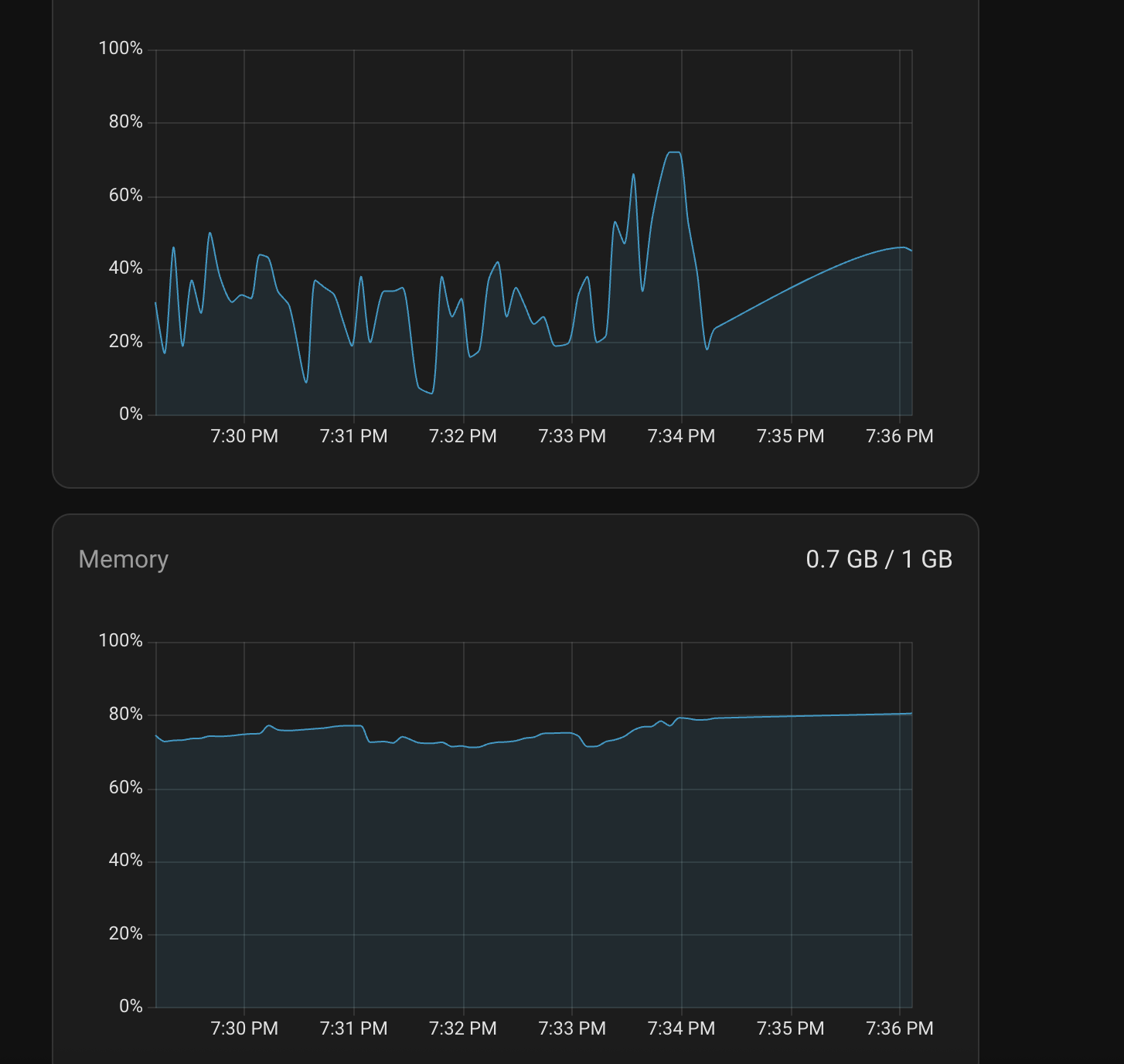Click the 7:32 PM label under Memory chart

463,1028
